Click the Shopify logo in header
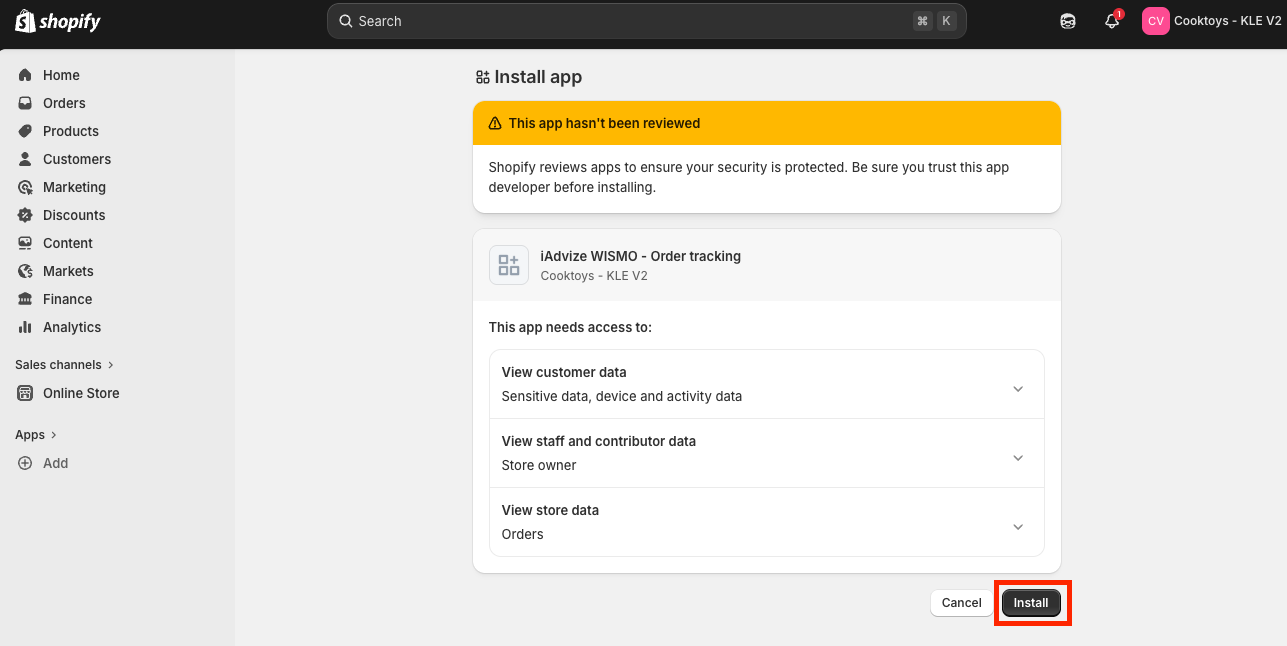Viewport: 1287px width, 646px height. tap(57, 21)
